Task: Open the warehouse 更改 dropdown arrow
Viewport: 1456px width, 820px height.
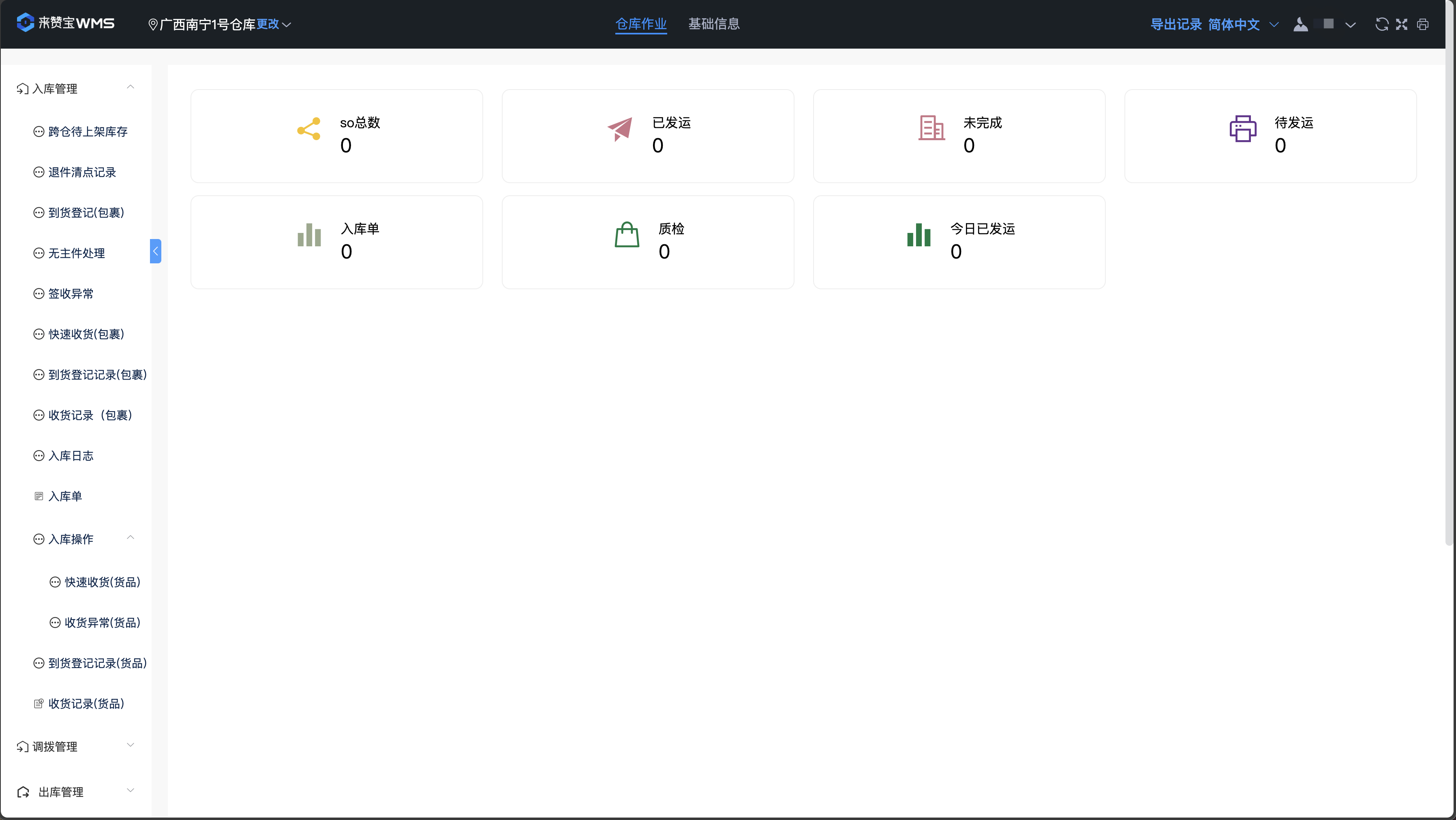Action: coord(287,25)
